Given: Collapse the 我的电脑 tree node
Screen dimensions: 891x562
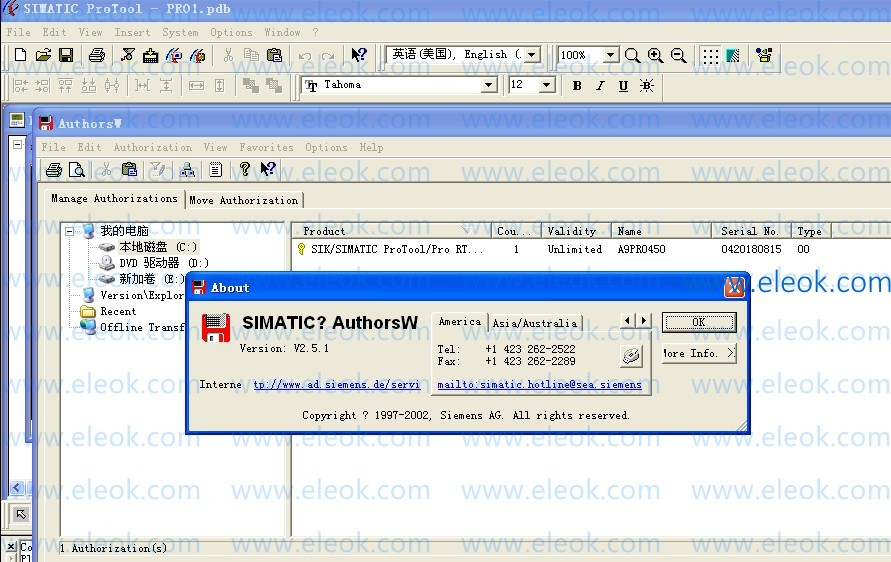Looking at the screenshot, I should click(x=69, y=231).
